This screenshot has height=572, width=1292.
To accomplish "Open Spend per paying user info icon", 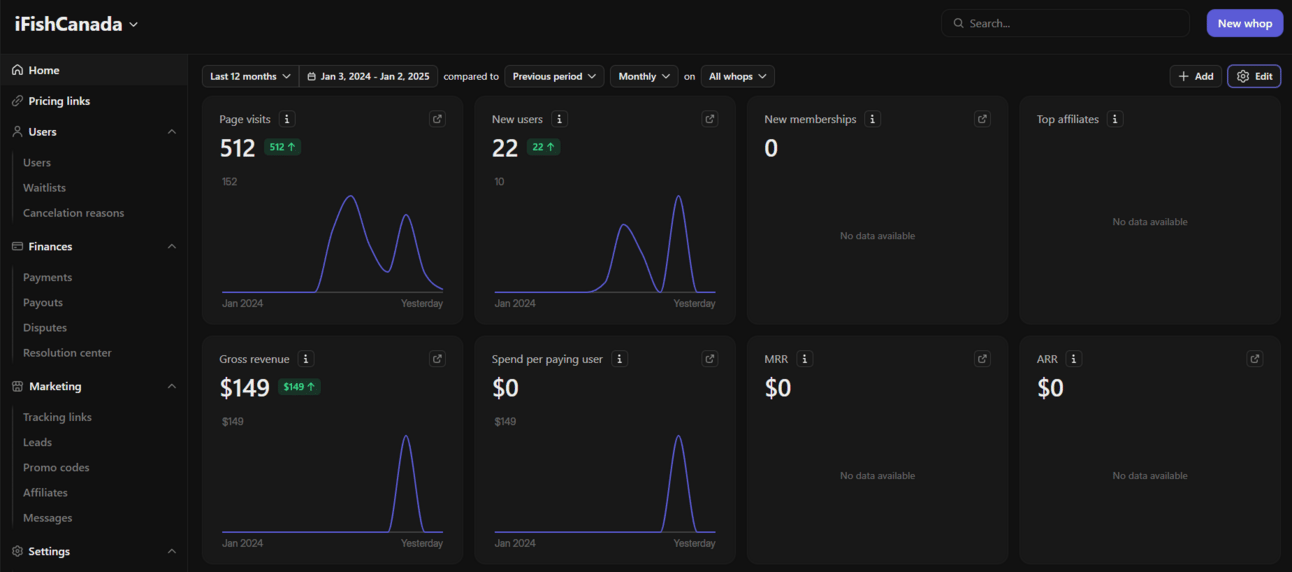I will coord(619,359).
